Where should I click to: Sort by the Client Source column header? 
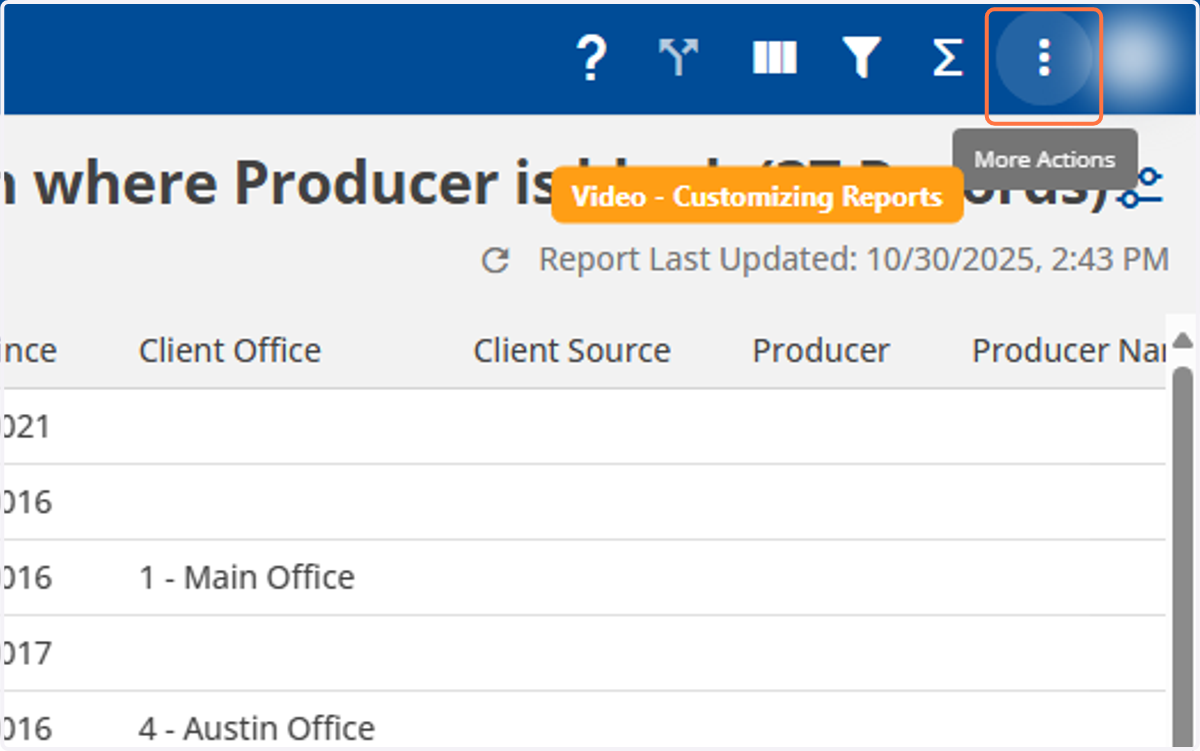tap(572, 351)
